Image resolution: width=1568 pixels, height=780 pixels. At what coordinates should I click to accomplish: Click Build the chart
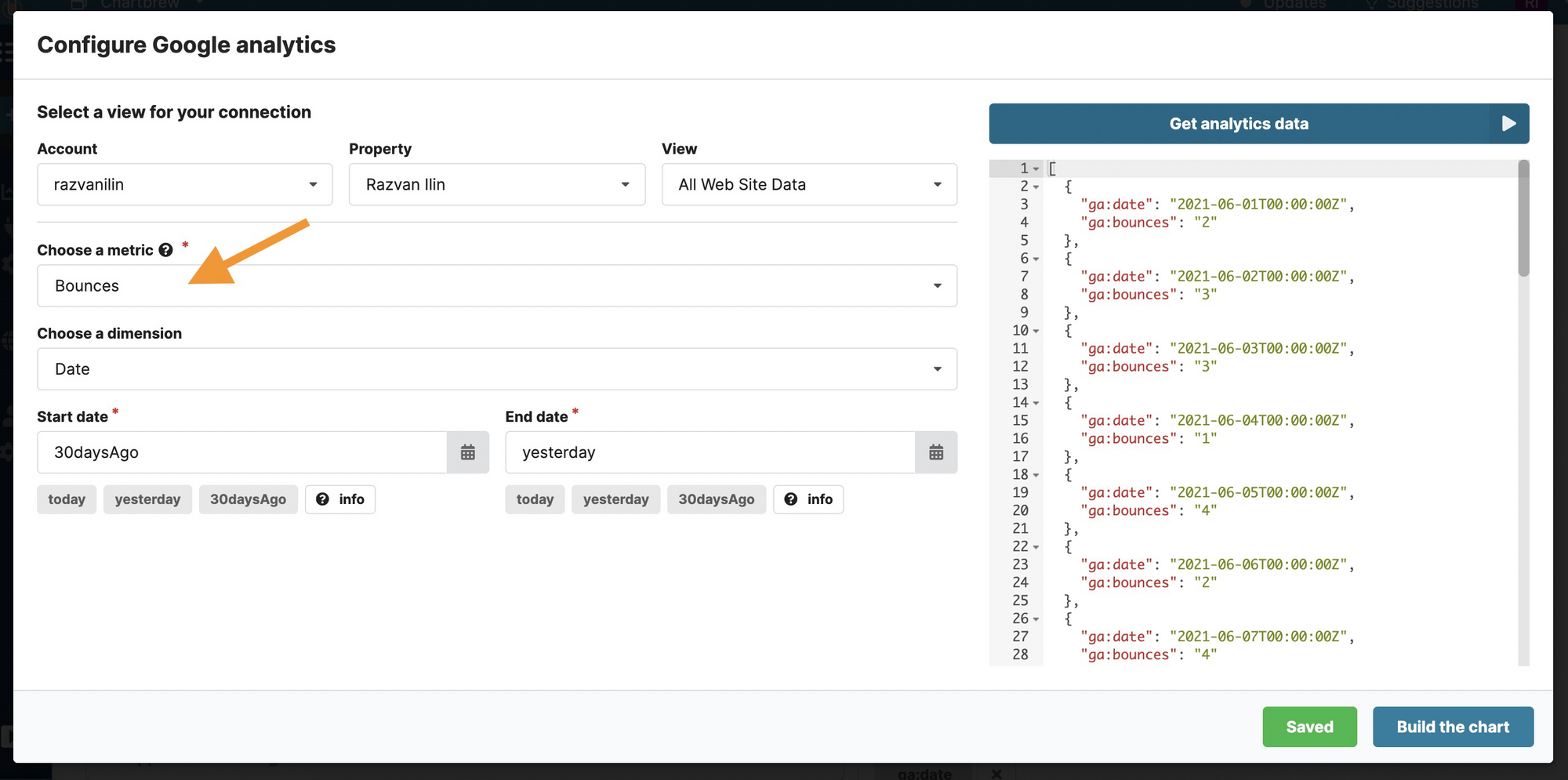pyautogui.click(x=1452, y=727)
